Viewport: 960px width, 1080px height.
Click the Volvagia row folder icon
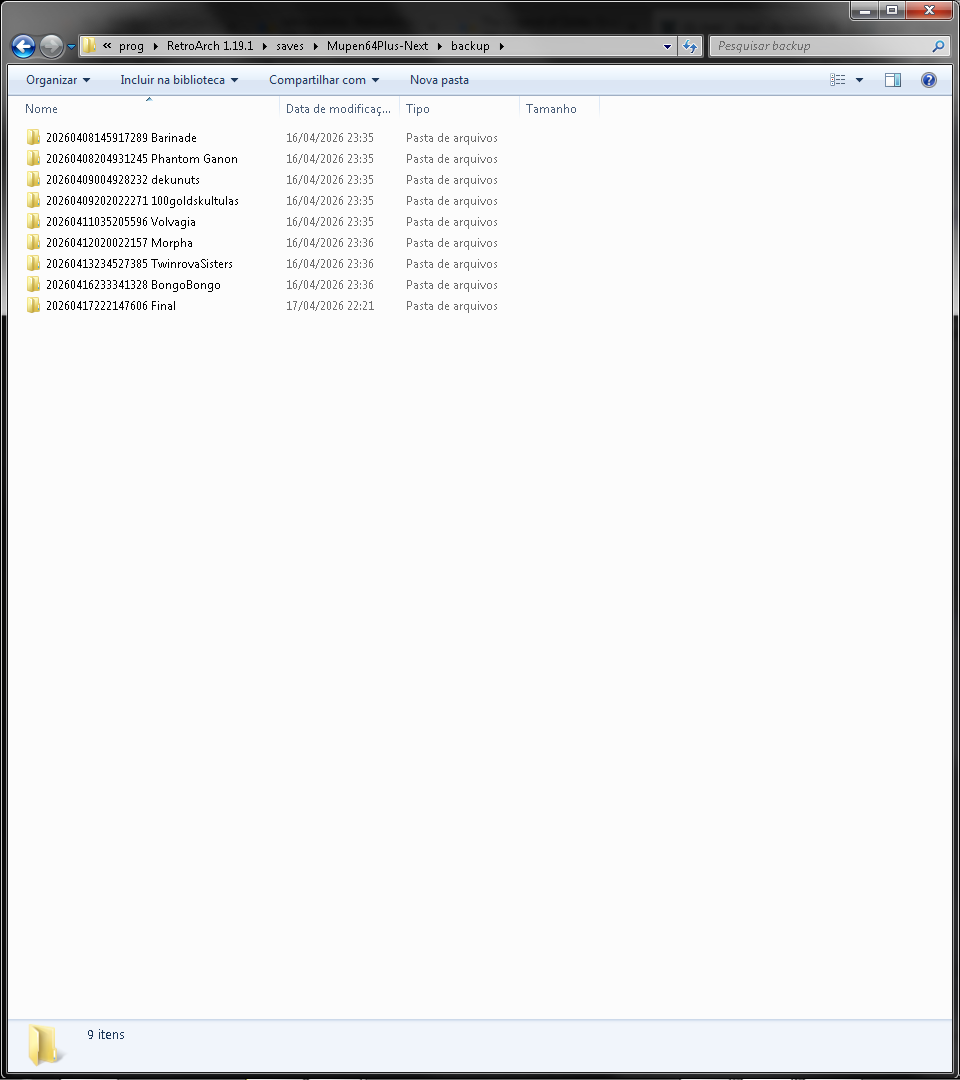coord(34,221)
